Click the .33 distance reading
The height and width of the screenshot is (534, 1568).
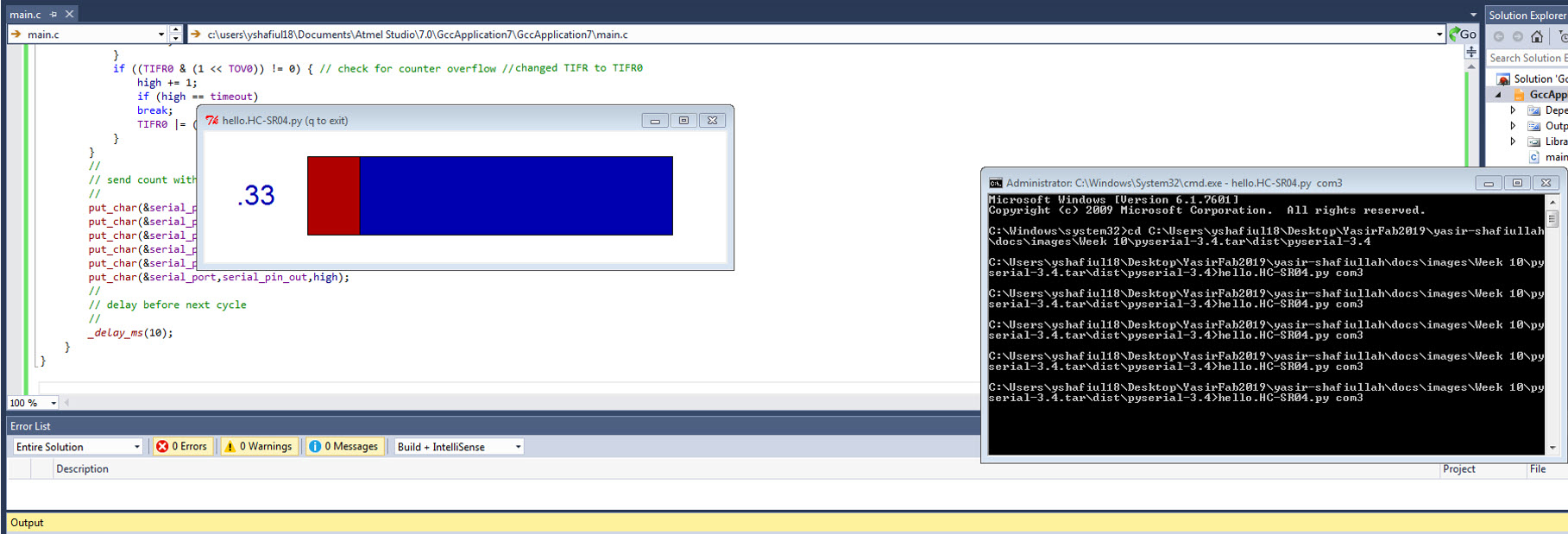pyautogui.click(x=256, y=196)
